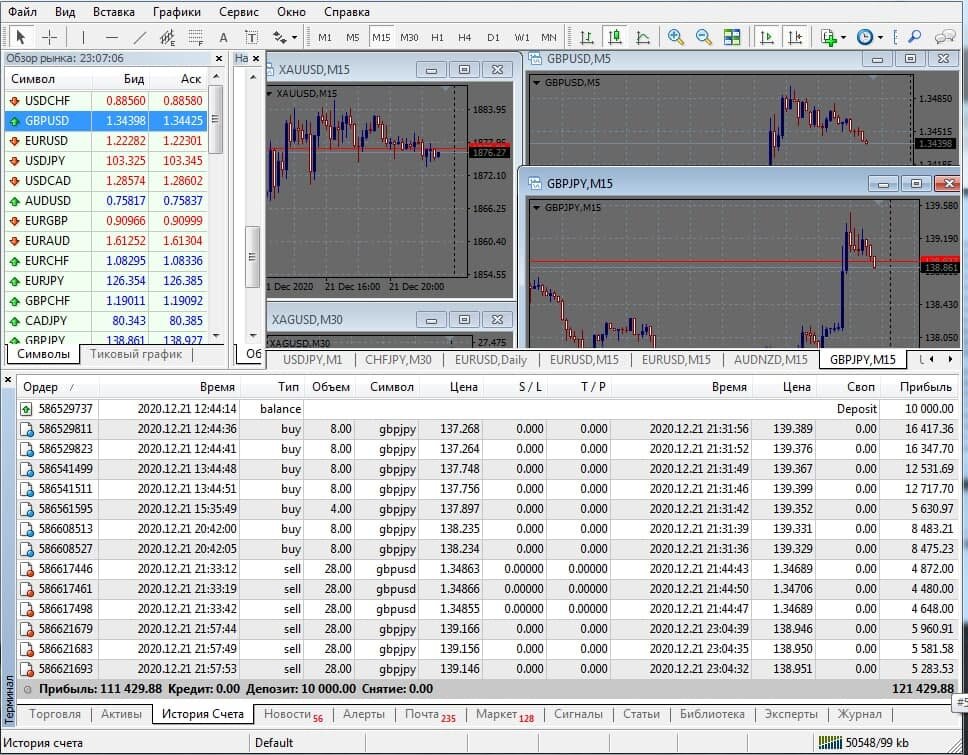Open the chat bubbles icon
The image size is (968, 755).
click(x=945, y=37)
